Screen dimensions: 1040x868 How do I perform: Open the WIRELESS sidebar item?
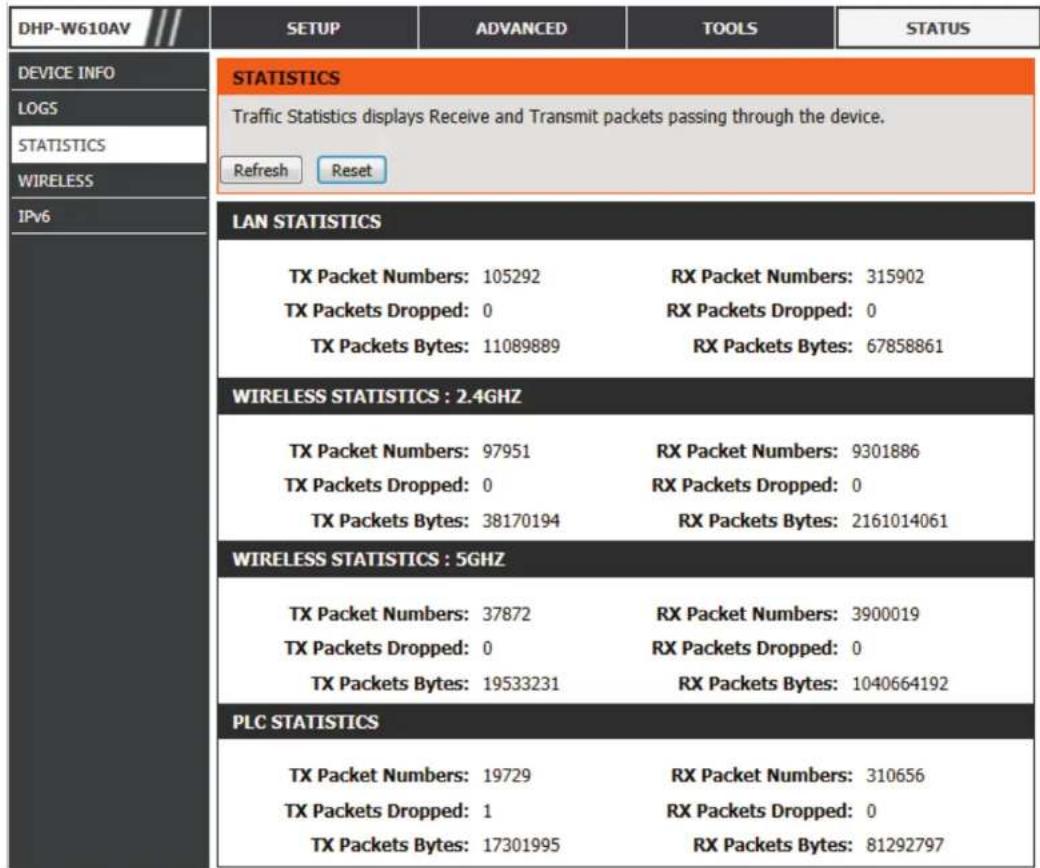coord(108,180)
